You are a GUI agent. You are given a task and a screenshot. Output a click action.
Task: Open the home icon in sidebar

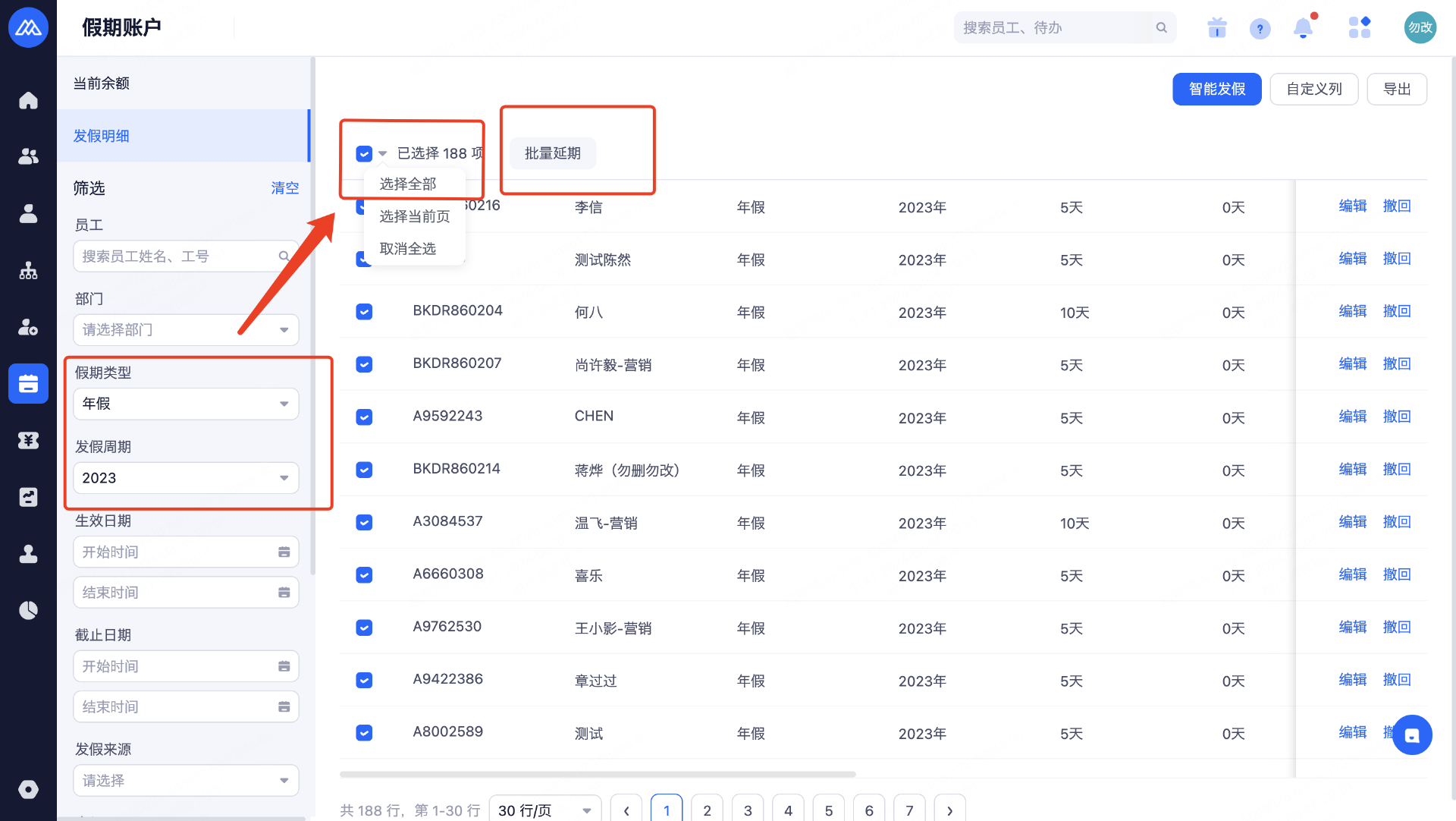(28, 100)
